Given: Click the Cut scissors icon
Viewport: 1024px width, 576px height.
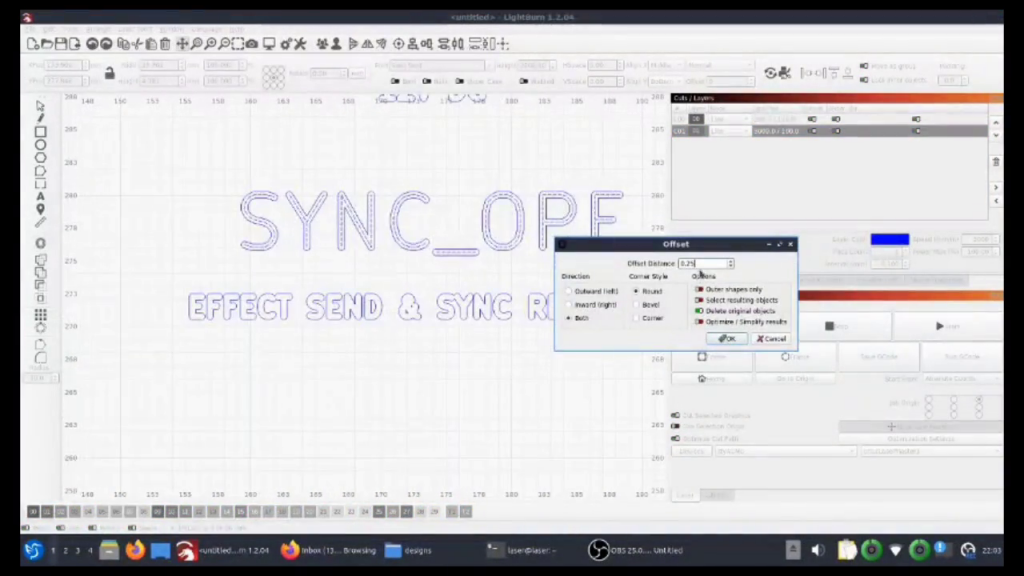Looking at the screenshot, I should coord(137,44).
